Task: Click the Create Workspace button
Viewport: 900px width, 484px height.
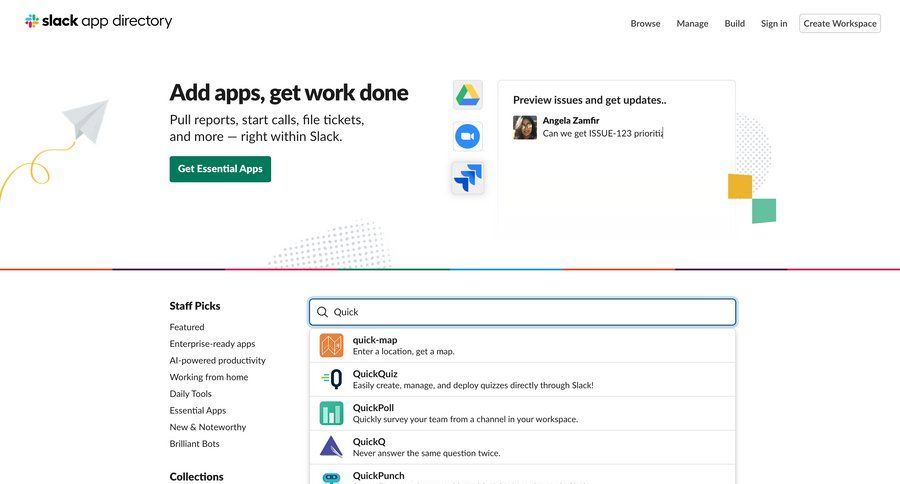Action: coord(840,24)
